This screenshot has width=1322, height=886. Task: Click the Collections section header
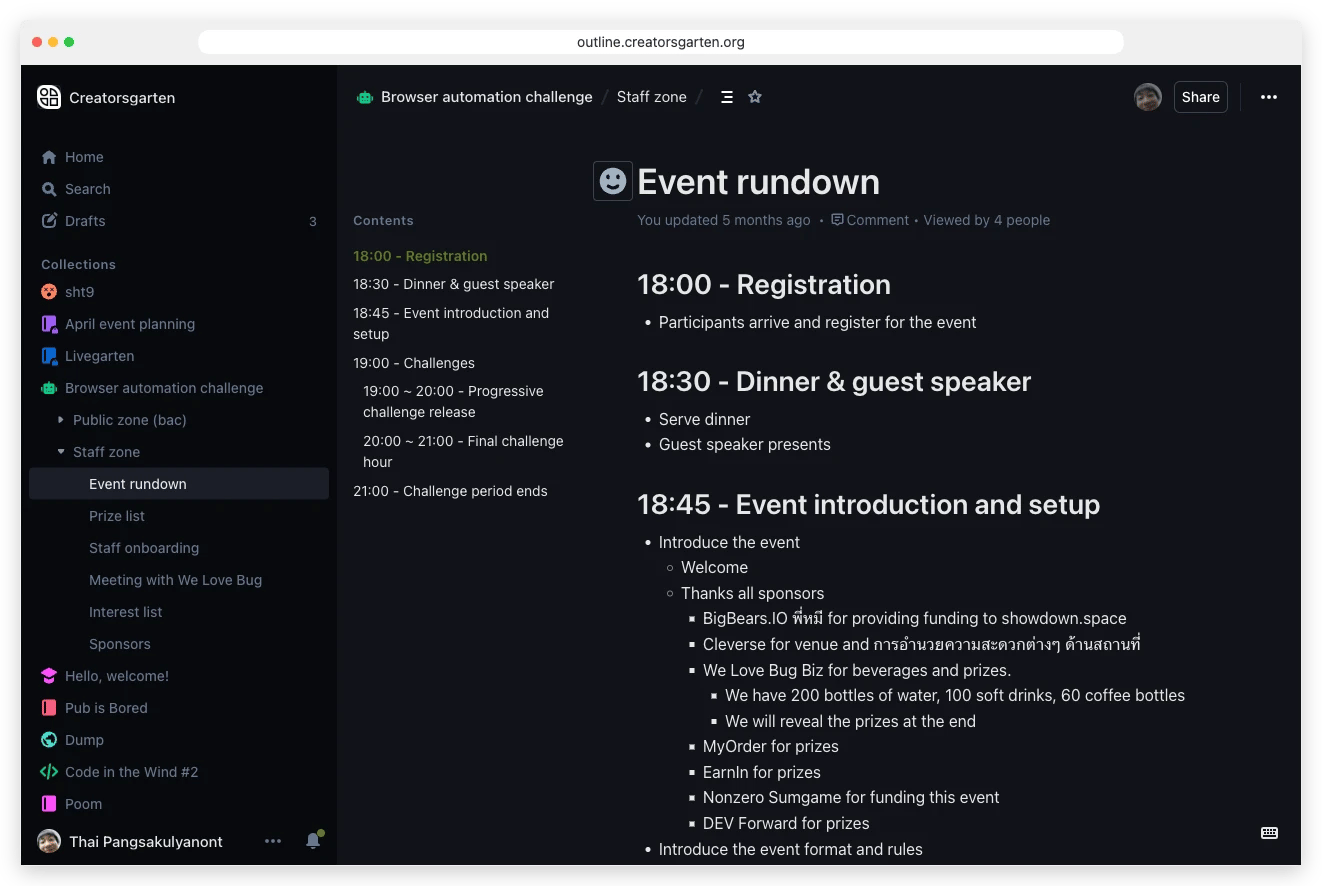tap(78, 264)
